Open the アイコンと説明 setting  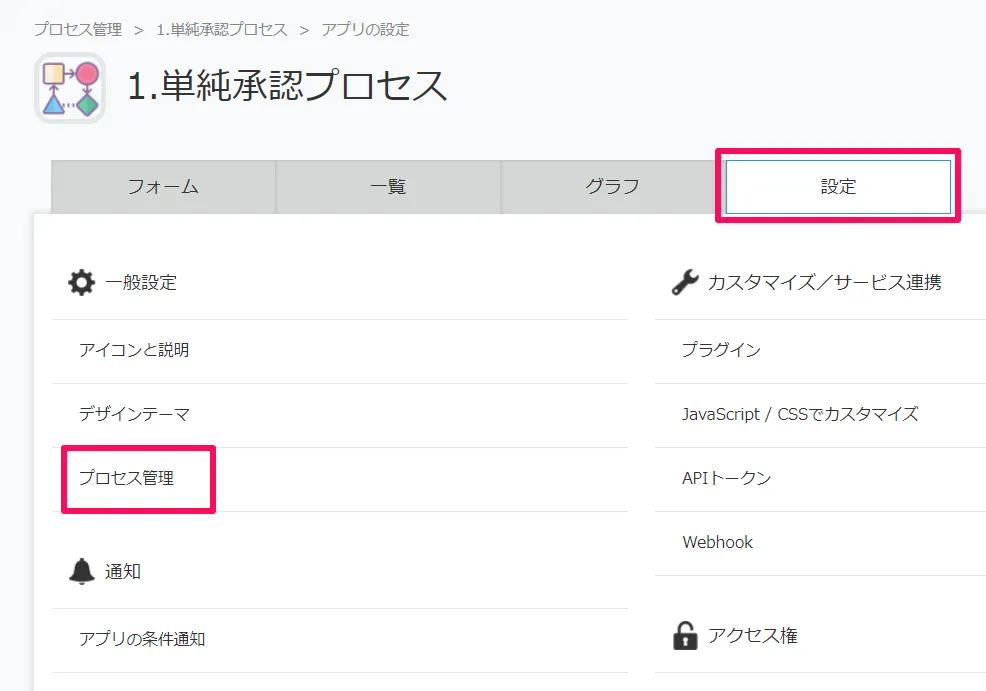(134, 350)
